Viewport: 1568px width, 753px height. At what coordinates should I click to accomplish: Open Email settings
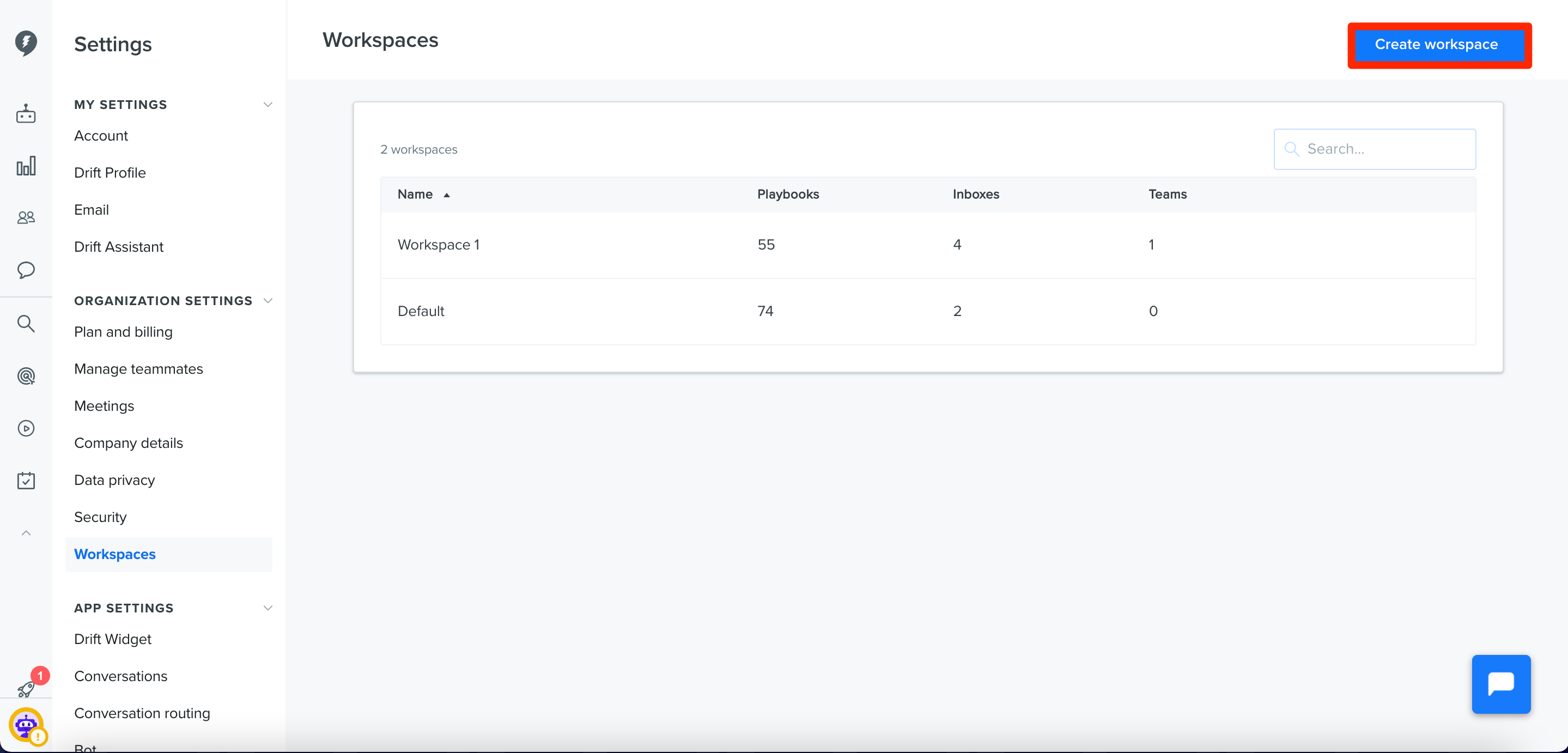(x=92, y=210)
